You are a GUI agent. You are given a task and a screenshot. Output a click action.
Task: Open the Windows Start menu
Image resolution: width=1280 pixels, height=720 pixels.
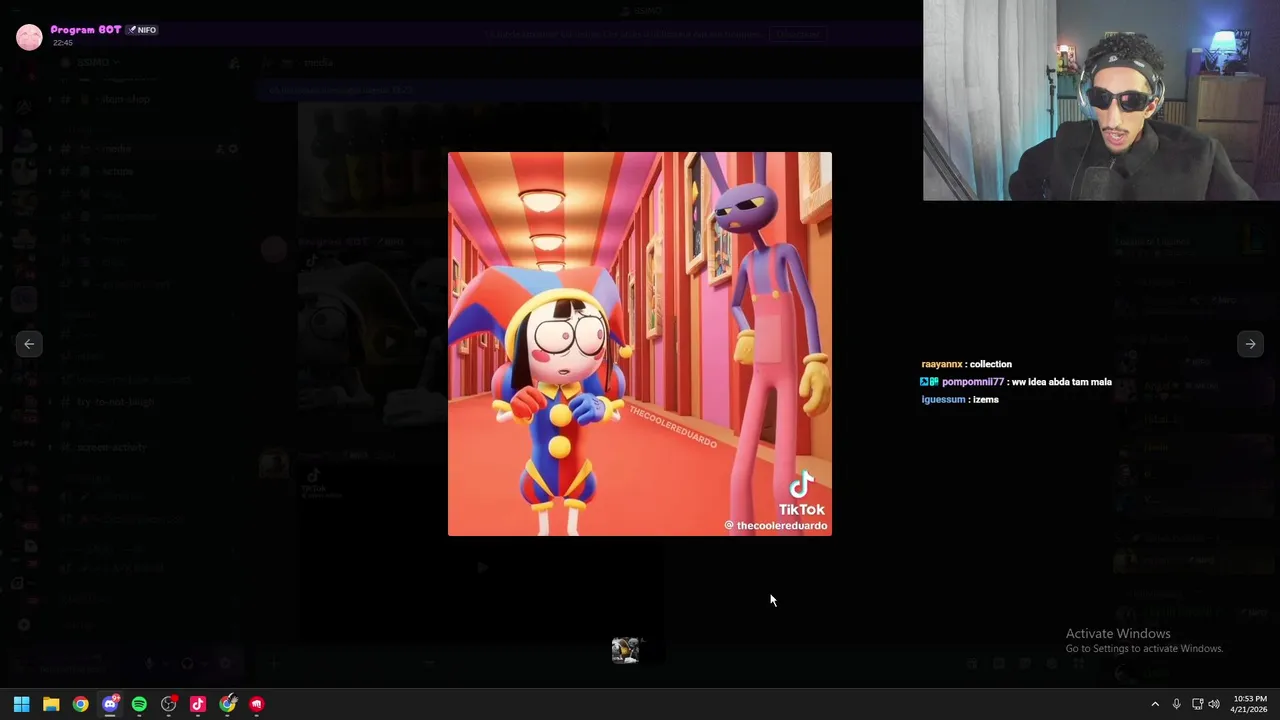[22, 704]
